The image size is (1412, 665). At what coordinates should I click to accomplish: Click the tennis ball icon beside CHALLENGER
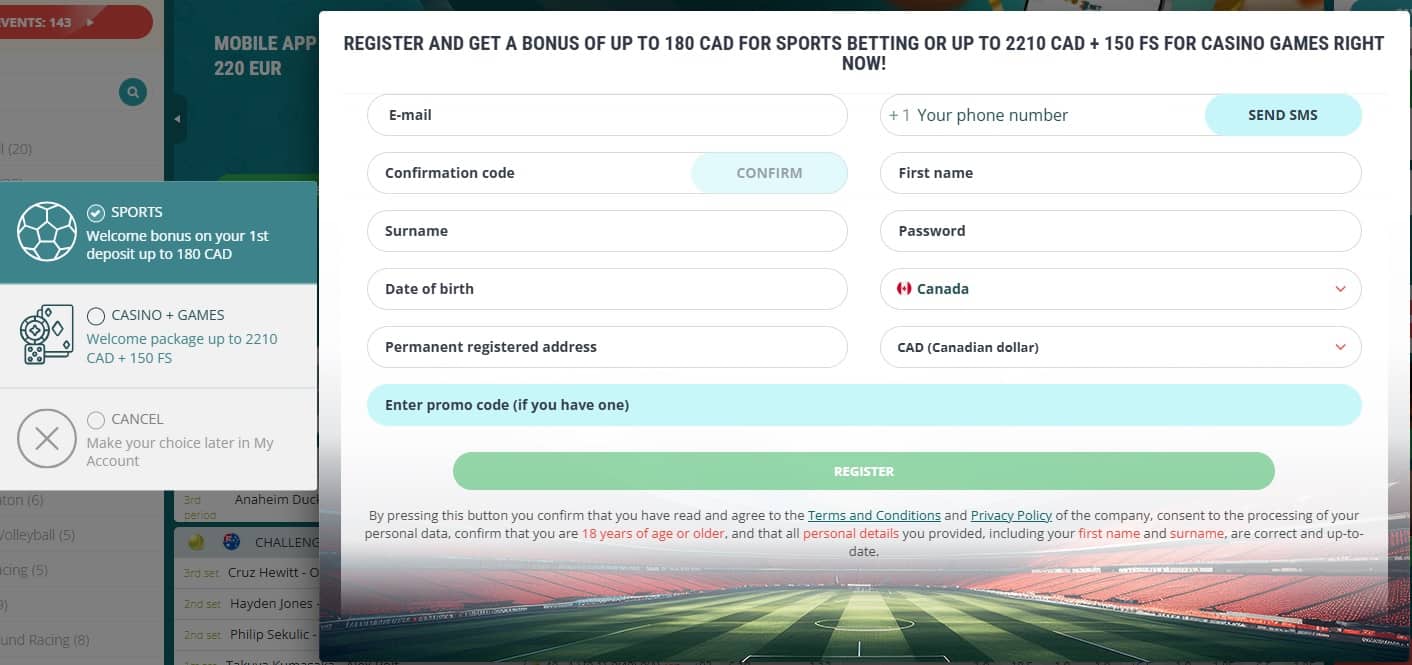[x=196, y=542]
